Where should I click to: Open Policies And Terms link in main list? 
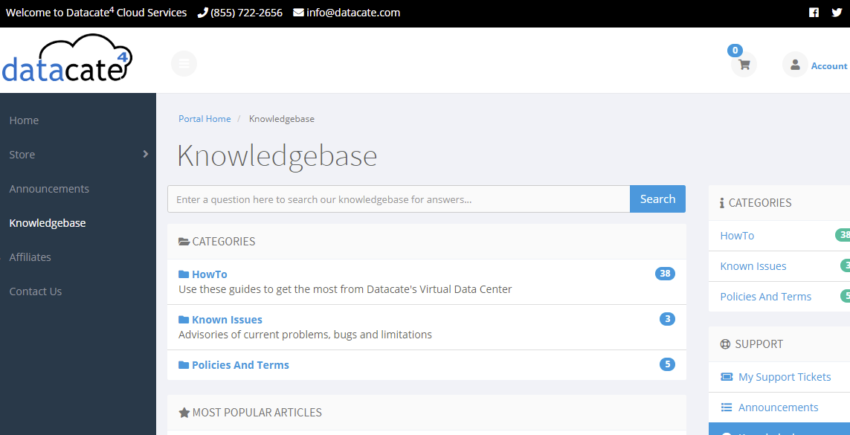[x=241, y=365]
